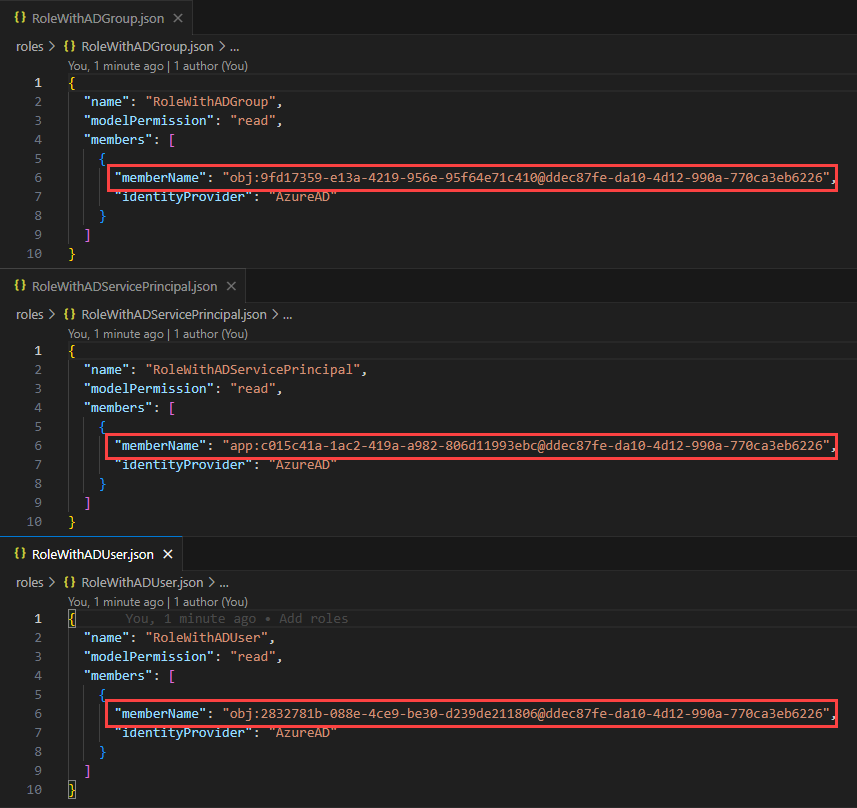Switch to the RoleWithADGroup.json tab
Image resolution: width=857 pixels, height=808 pixels.
pos(96,18)
